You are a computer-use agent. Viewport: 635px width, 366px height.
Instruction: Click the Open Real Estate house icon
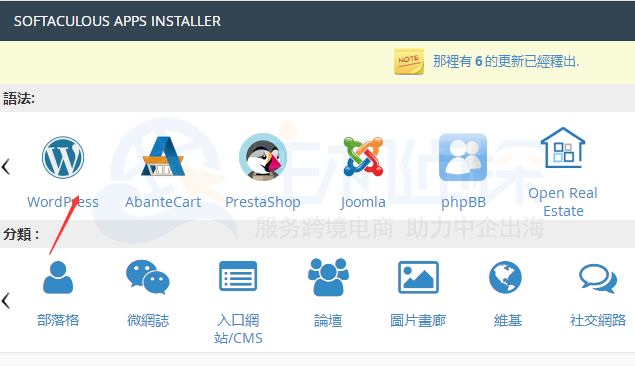click(563, 147)
